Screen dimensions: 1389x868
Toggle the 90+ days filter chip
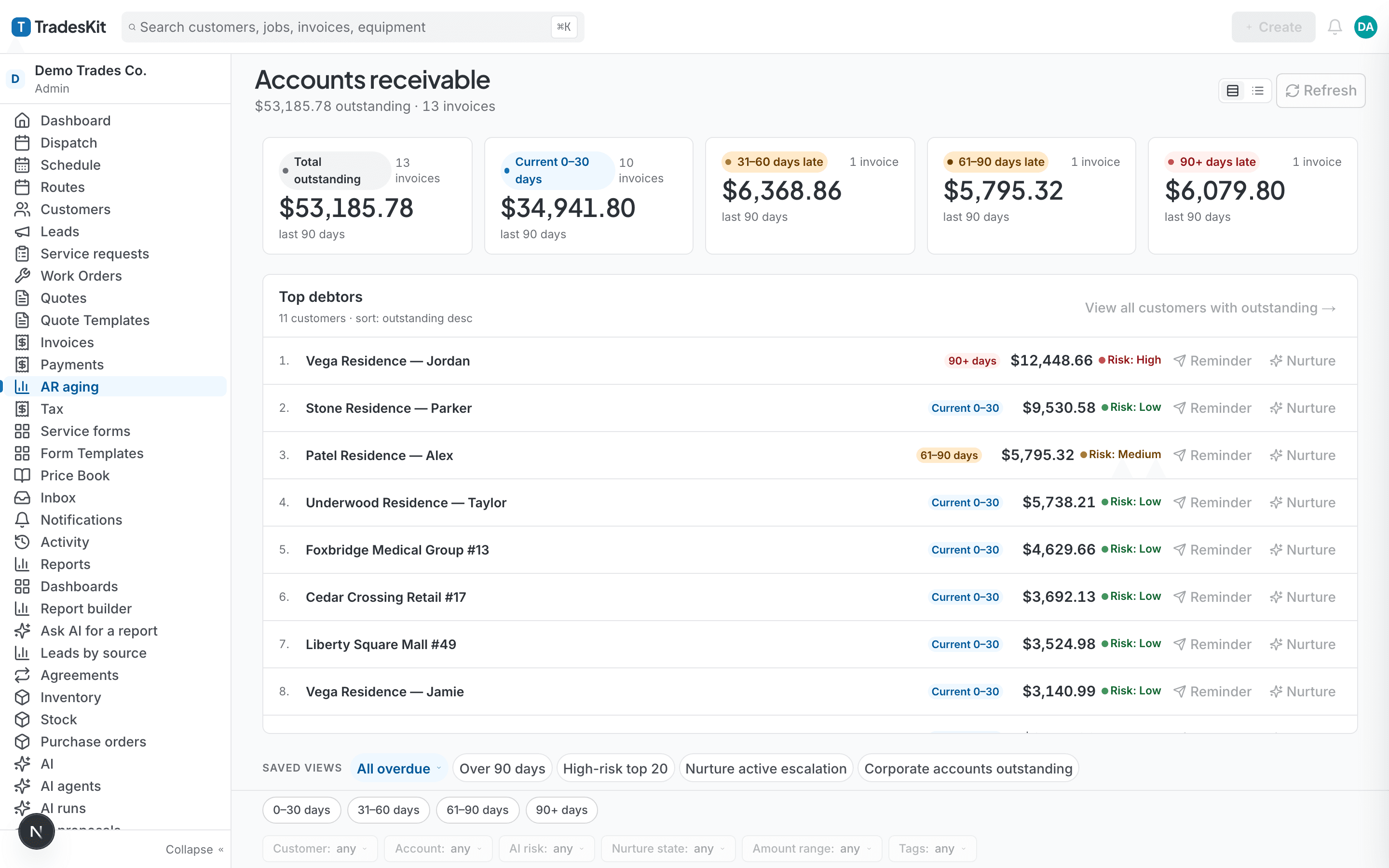point(561,810)
